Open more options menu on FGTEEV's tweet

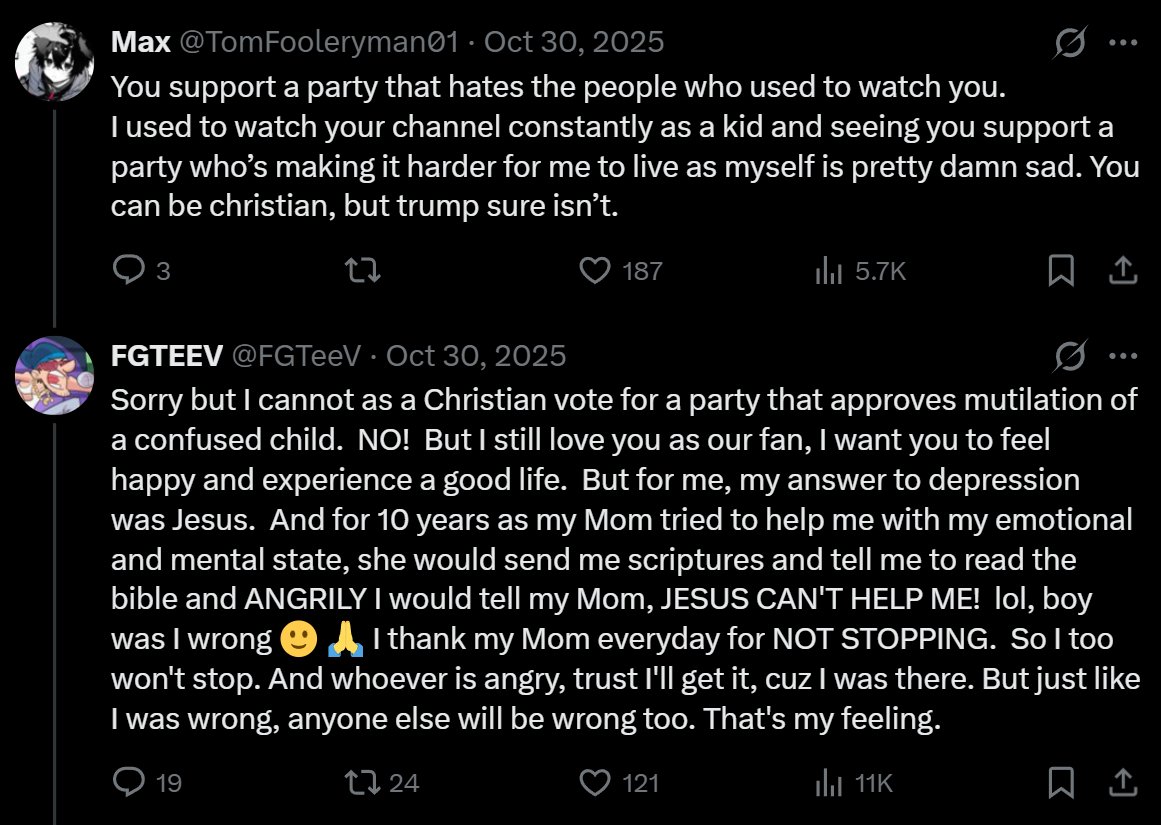tap(1123, 356)
